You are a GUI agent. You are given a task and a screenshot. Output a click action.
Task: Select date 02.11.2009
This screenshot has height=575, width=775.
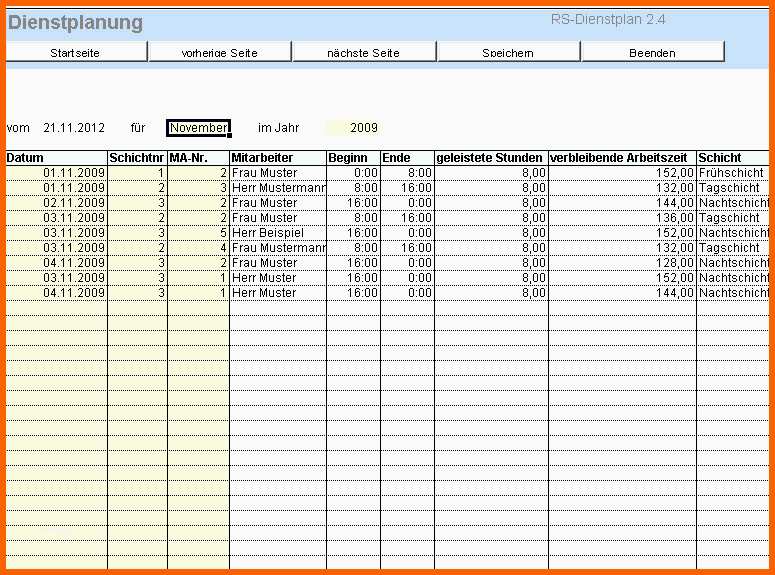[56, 203]
